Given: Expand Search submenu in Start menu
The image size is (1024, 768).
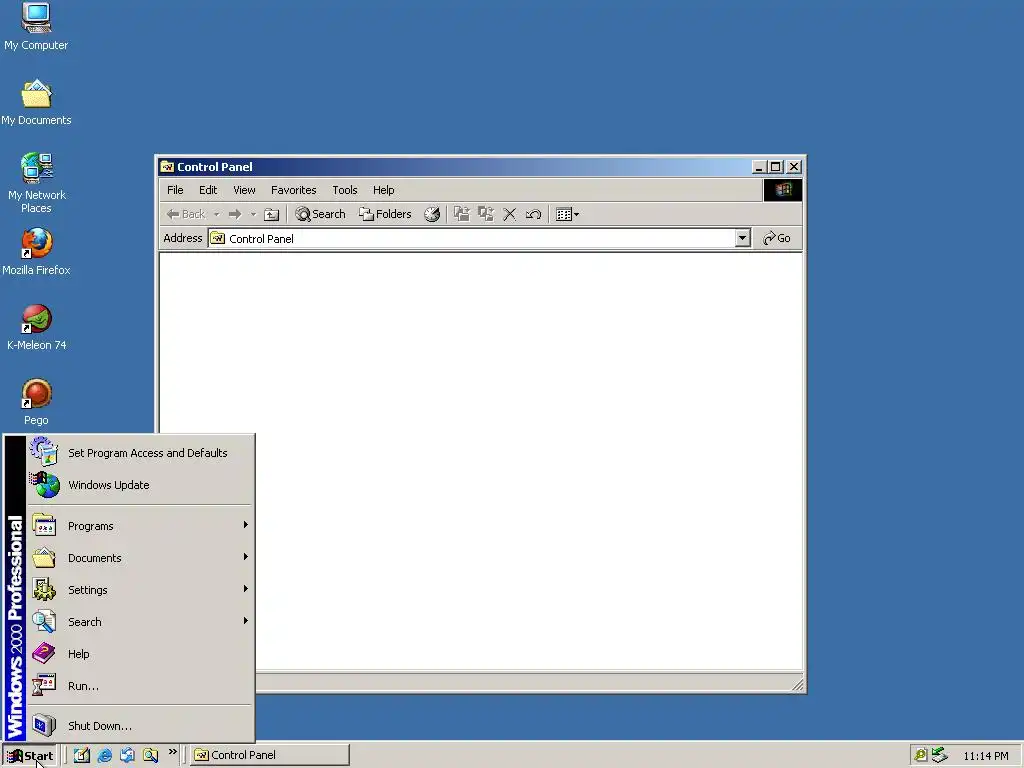Looking at the screenshot, I should [140, 622].
